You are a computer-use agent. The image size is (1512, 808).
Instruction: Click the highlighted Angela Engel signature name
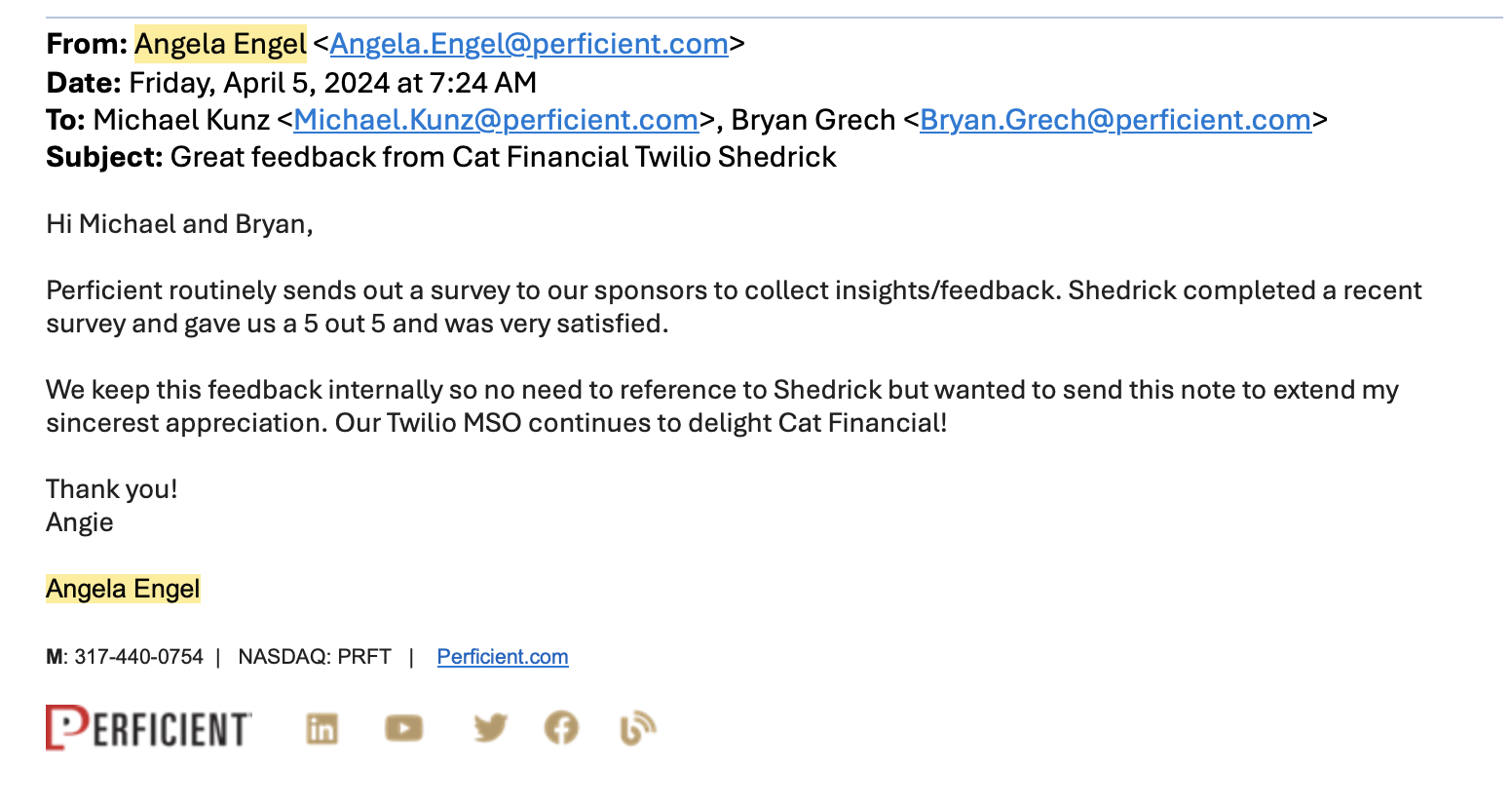pos(123,589)
